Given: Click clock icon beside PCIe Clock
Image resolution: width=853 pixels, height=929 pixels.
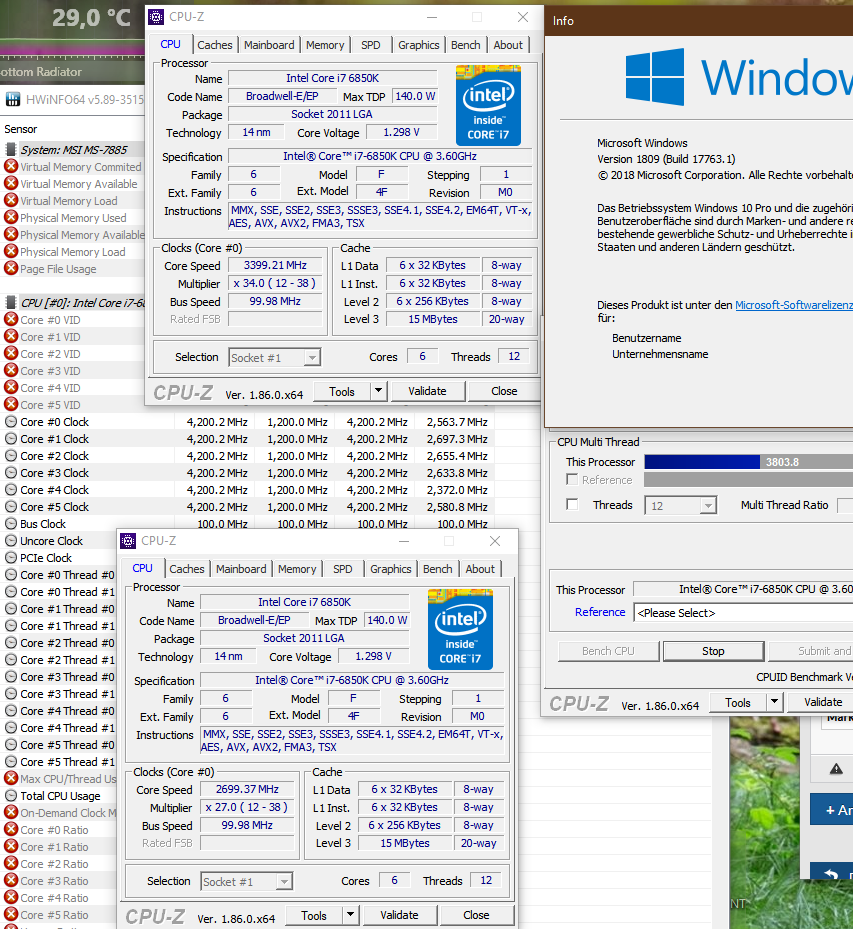Looking at the screenshot, I should (x=11, y=558).
